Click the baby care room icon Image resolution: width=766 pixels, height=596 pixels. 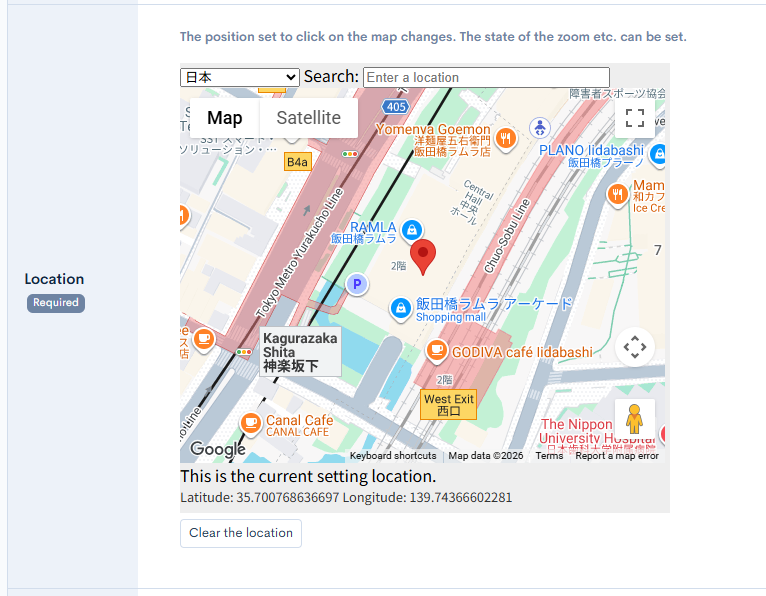coord(540,128)
